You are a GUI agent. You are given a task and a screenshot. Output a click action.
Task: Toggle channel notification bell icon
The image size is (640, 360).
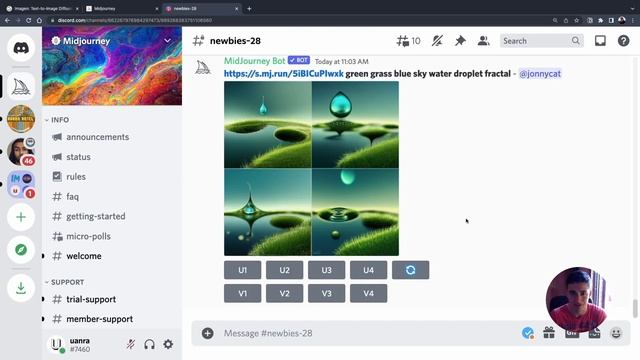pyautogui.click(x=437, y=41)
